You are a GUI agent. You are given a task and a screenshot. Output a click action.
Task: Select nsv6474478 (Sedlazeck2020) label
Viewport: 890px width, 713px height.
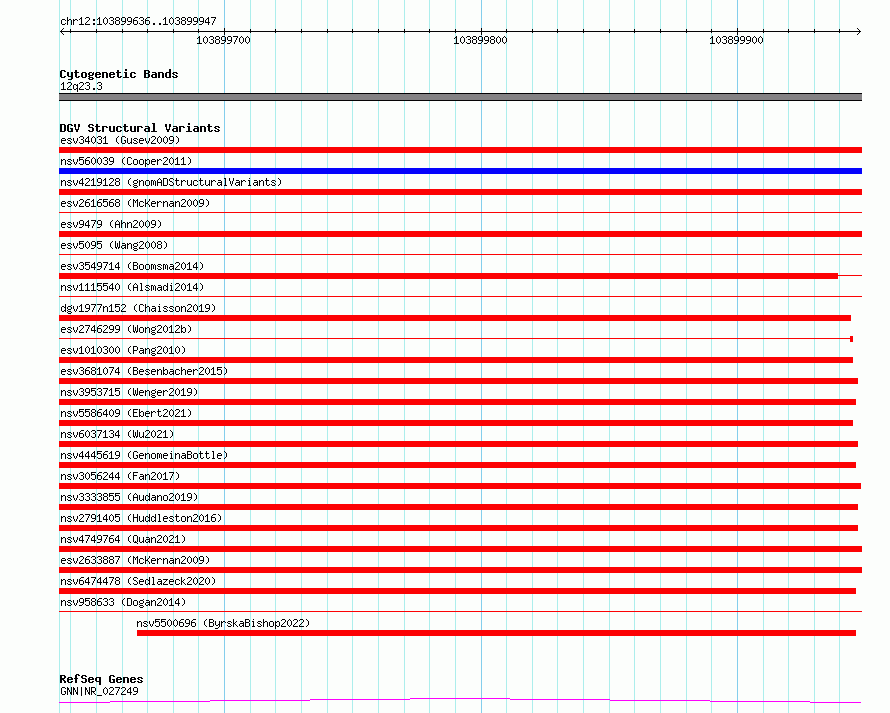138,581
